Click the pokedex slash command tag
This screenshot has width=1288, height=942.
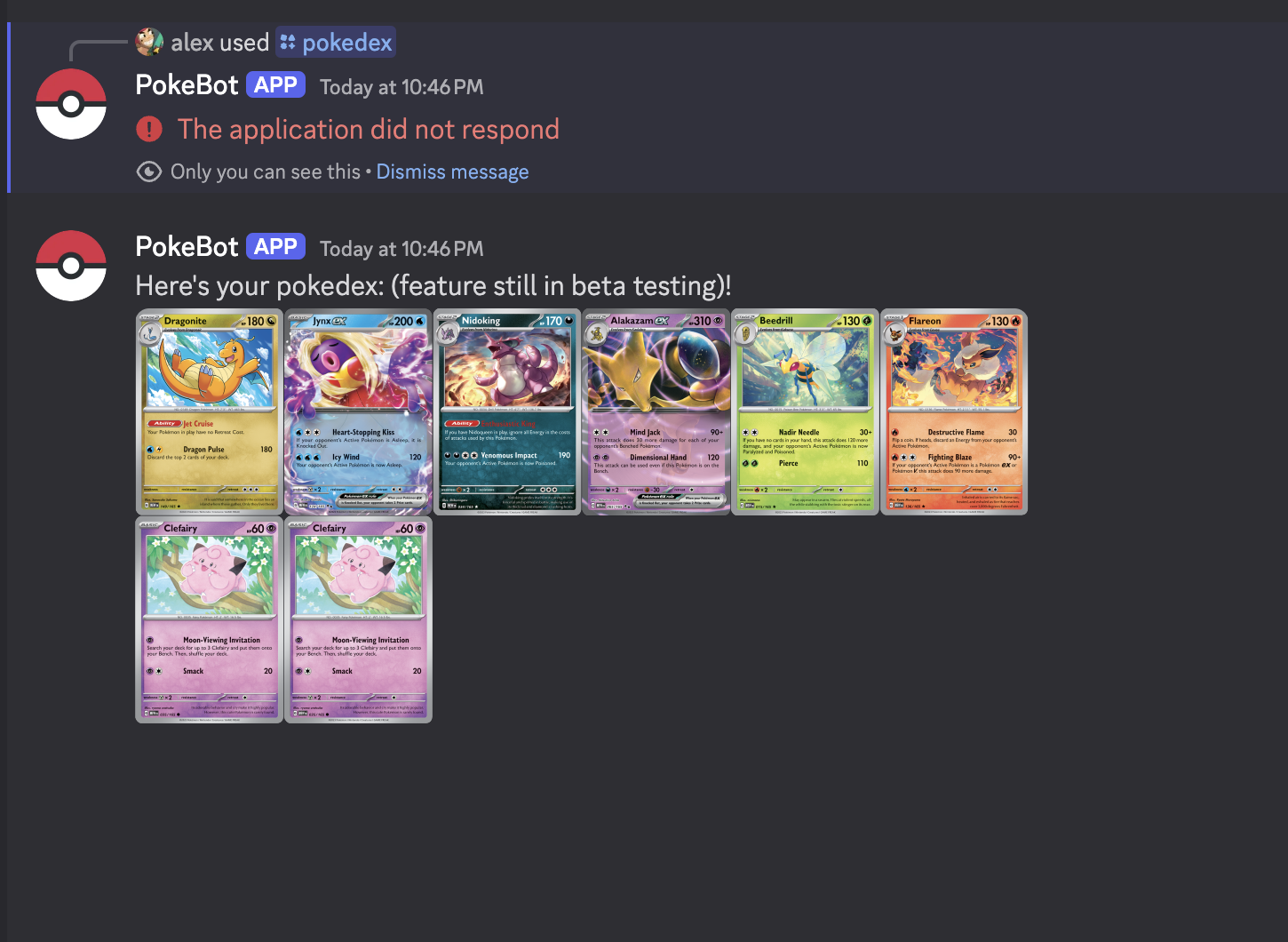coord(336,42)
